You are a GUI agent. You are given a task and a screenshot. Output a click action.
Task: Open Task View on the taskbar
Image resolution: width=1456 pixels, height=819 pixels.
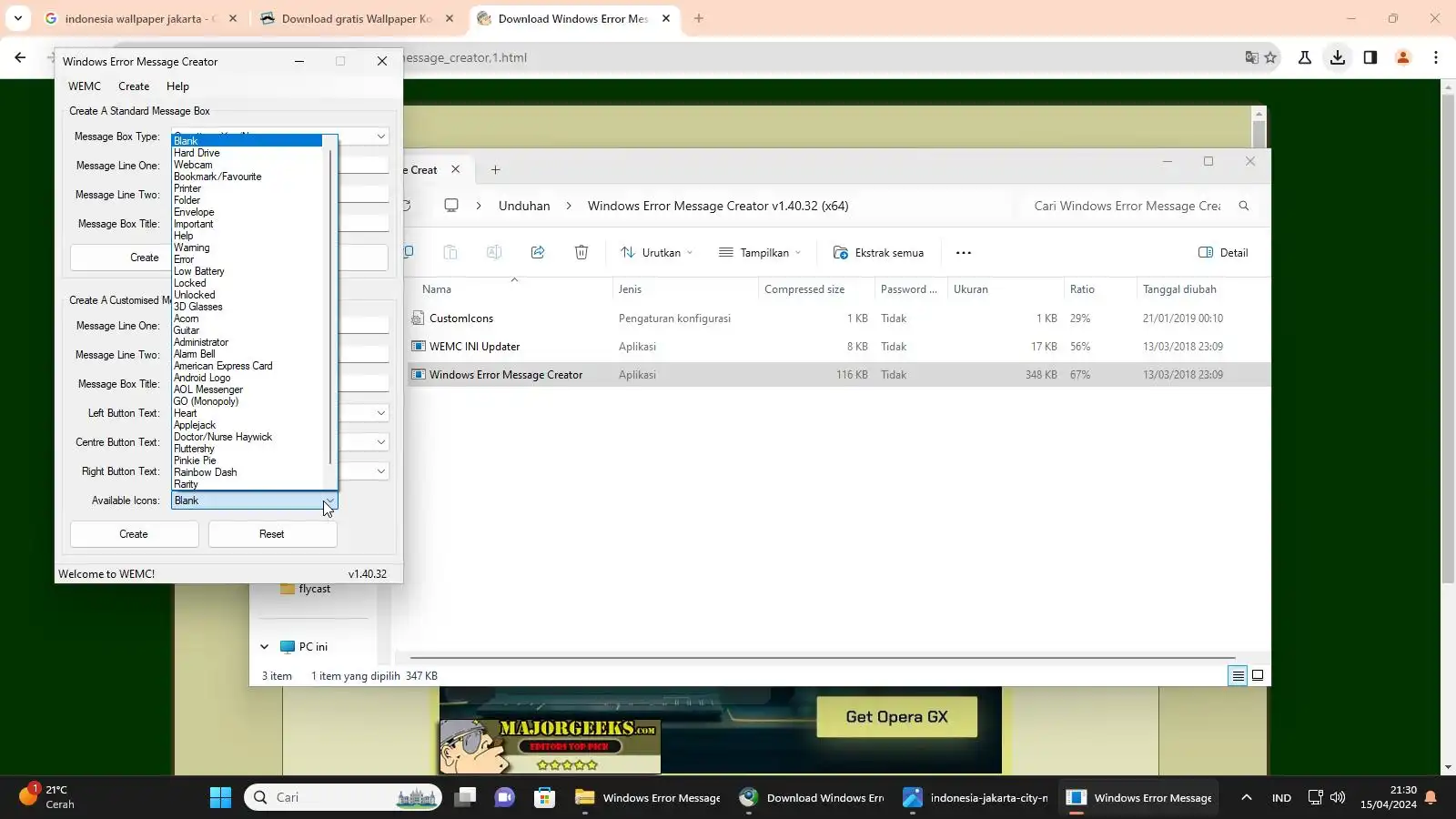[466, 798]
